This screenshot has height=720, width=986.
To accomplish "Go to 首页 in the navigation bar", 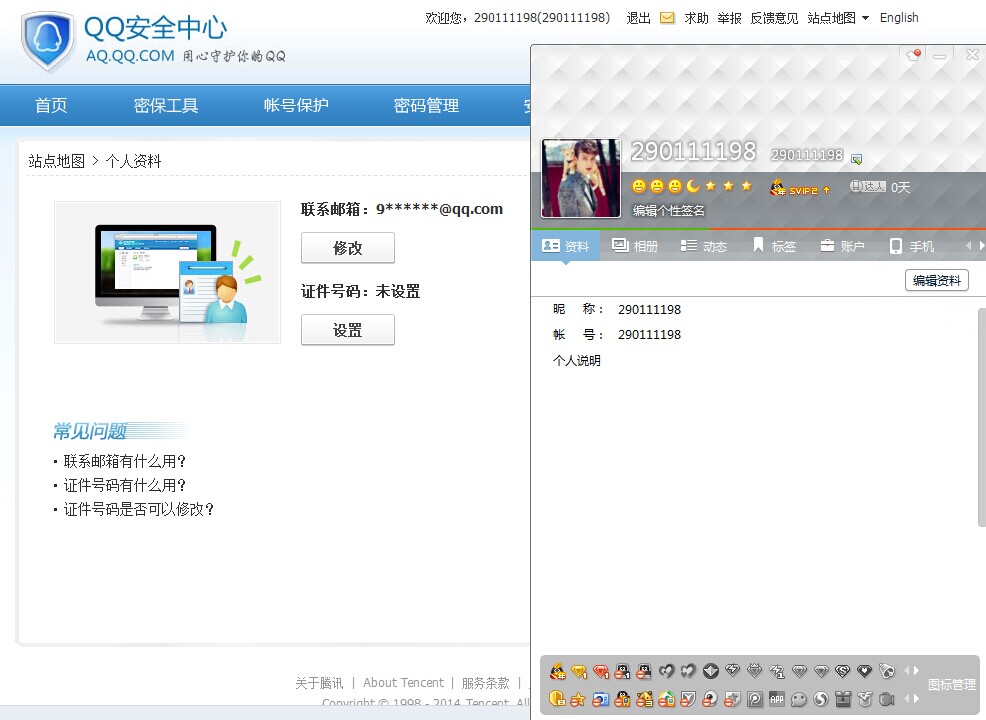I will [x=51, y=105].
